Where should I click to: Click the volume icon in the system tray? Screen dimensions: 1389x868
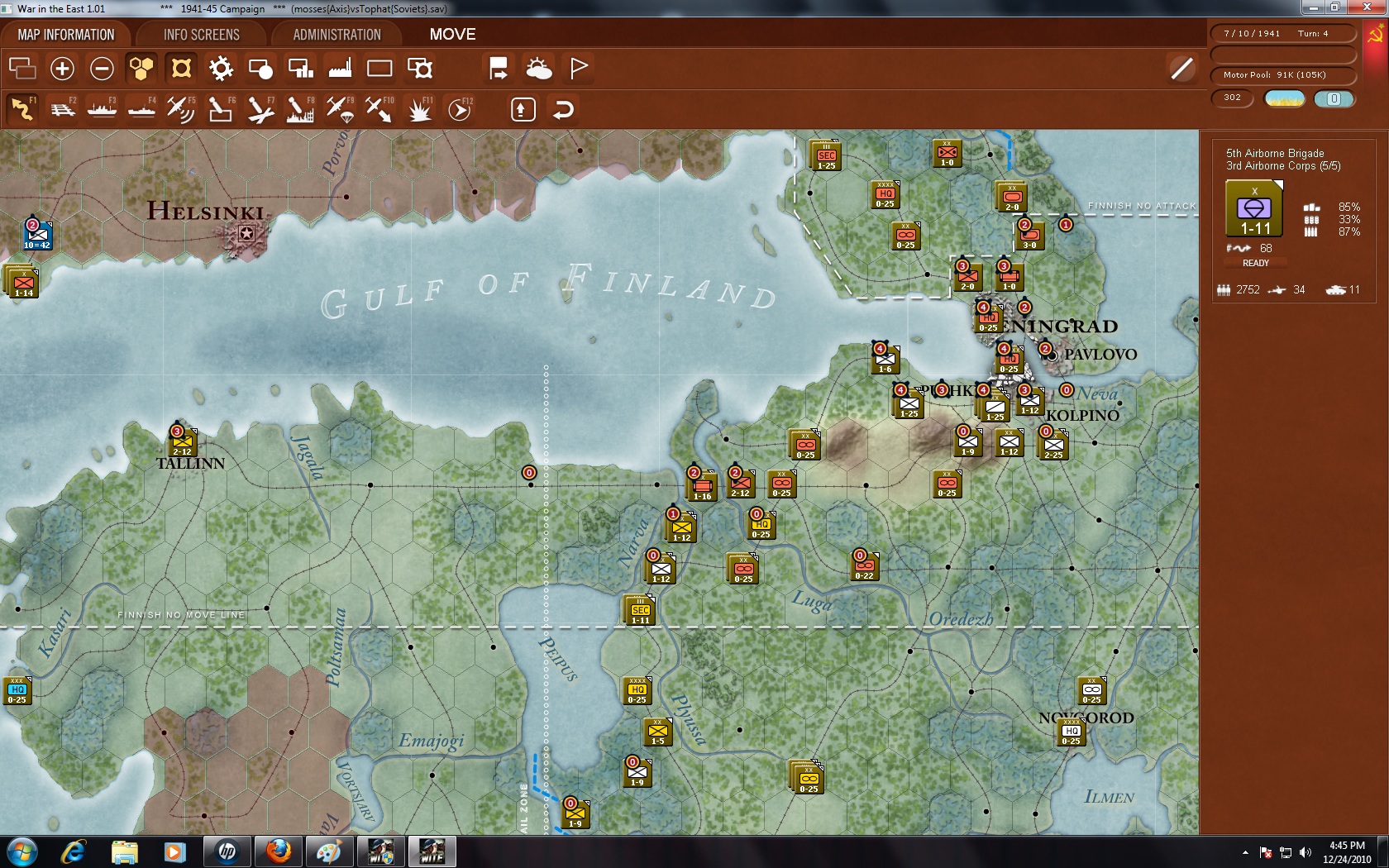coord(1305,852)
